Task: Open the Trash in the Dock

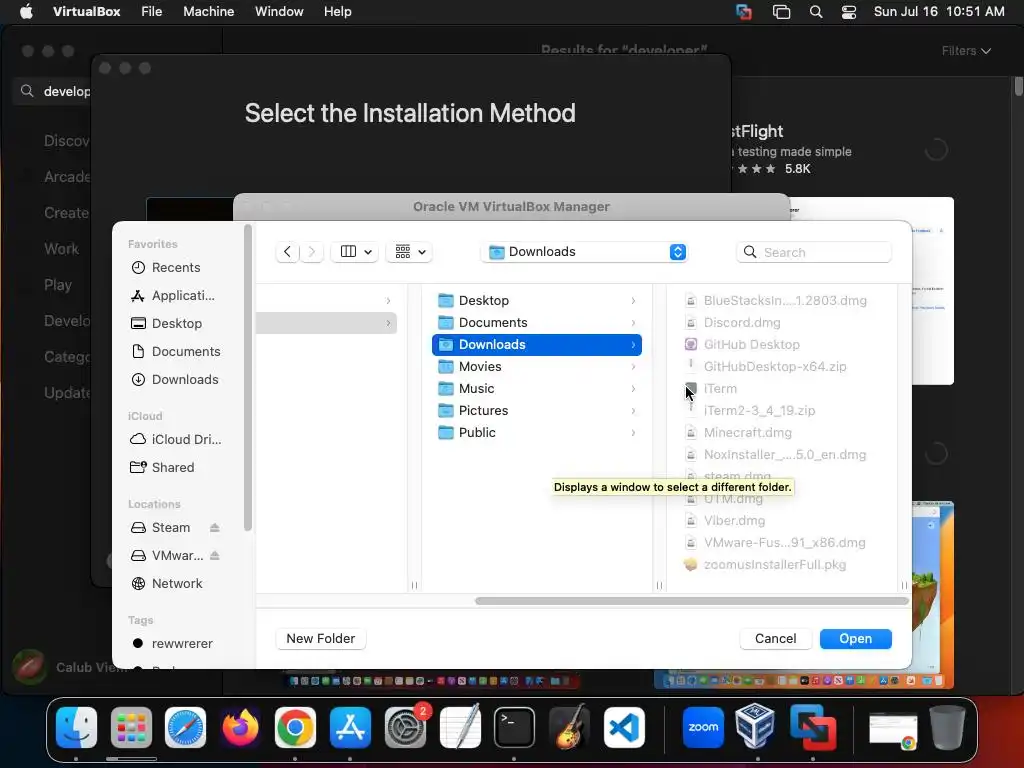Action: [948, 727]
